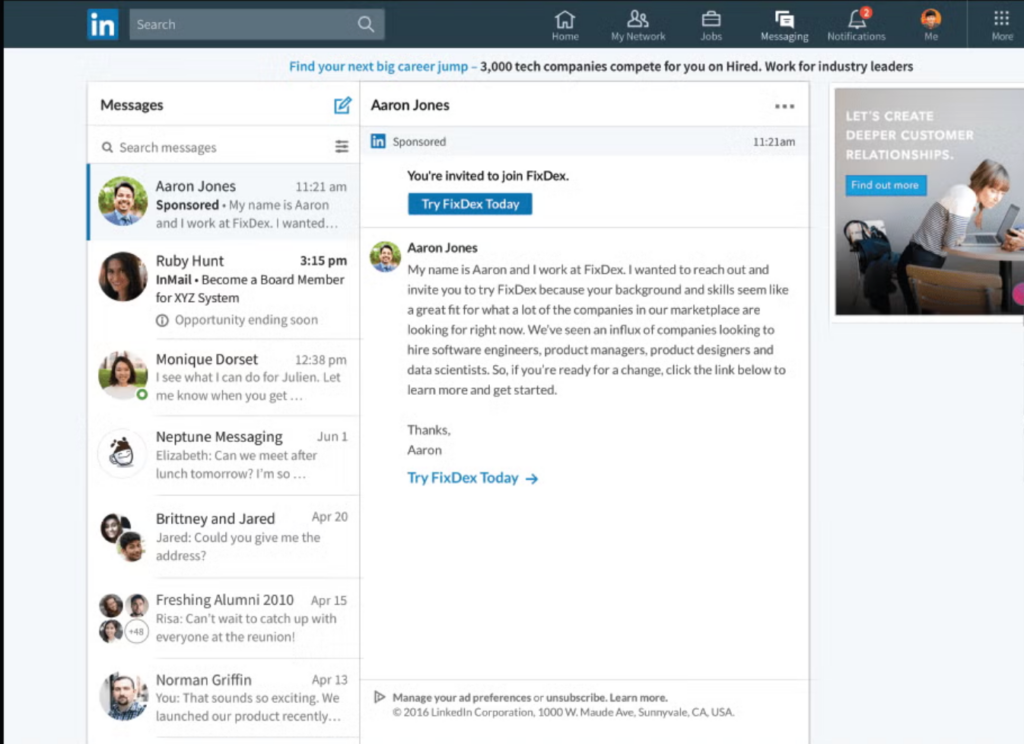
Task: Click Ruby Hunt's profile photo
Action: point(123,277)
